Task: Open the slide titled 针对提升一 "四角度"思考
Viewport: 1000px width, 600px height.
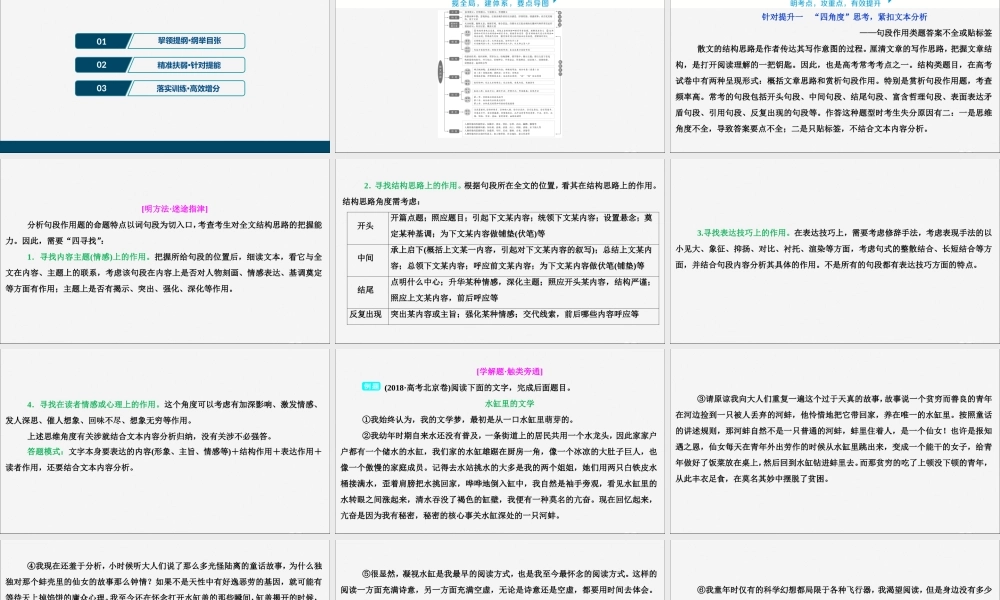Action: tap(835, 76)
